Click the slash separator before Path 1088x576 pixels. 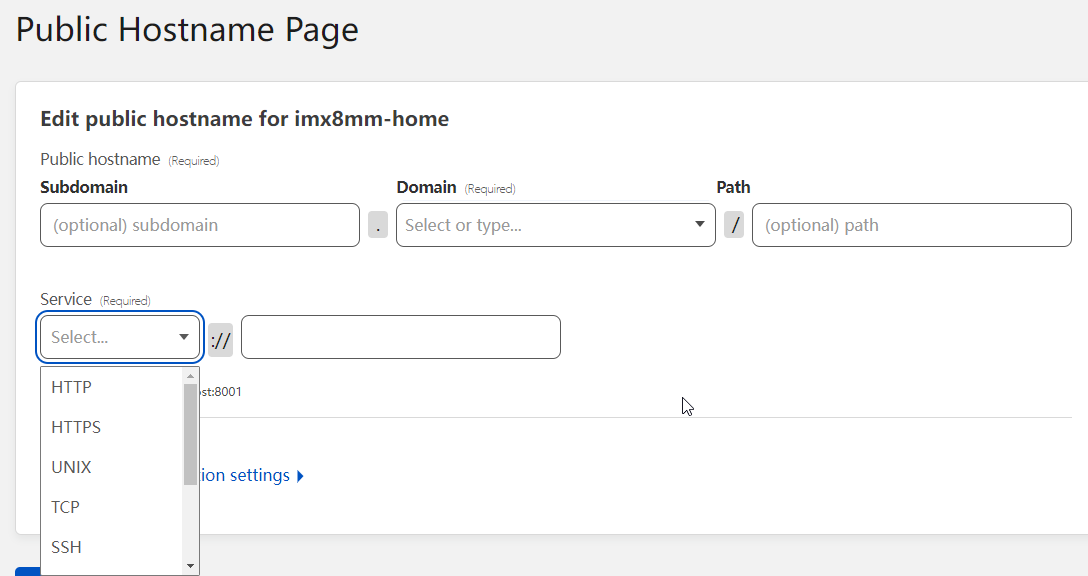(x=734, y=226)
